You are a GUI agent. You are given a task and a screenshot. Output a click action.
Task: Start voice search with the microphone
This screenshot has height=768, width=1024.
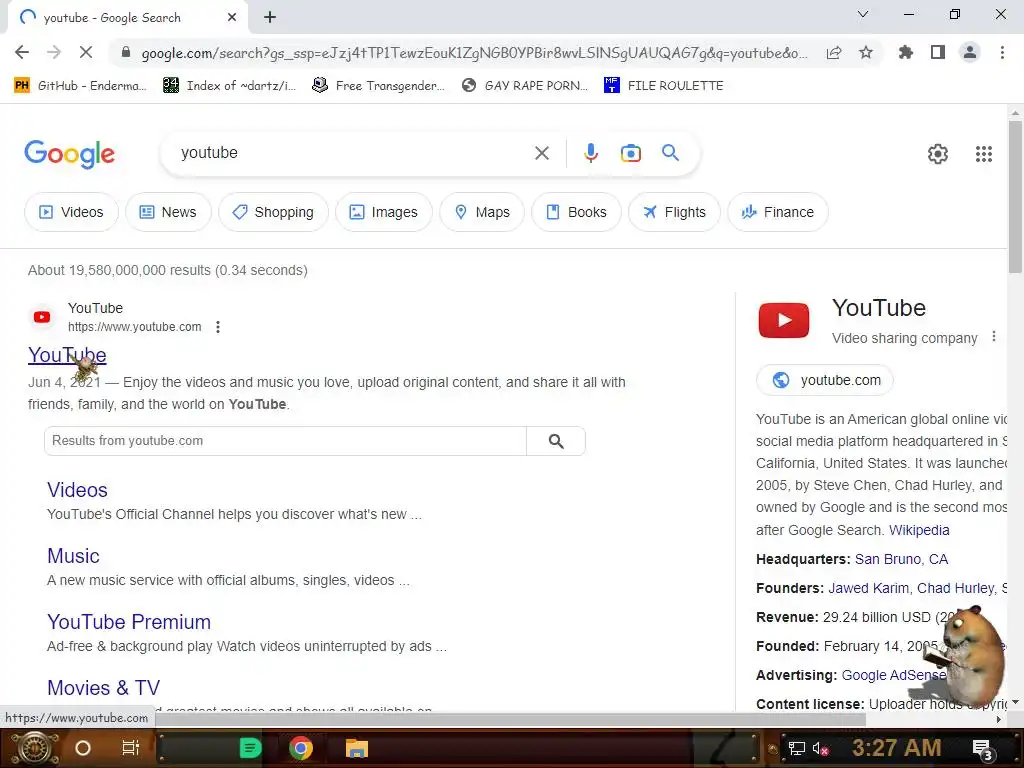pyautogui.click(x=590, y=153)
